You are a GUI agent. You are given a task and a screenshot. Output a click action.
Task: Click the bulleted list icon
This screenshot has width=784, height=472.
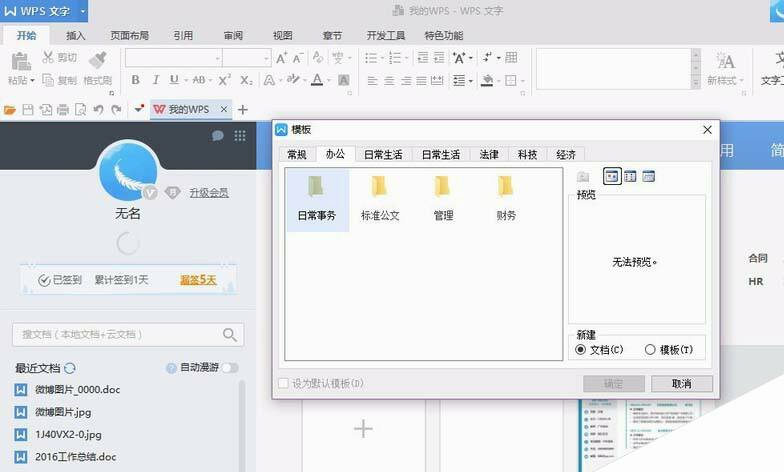point(370,58)
